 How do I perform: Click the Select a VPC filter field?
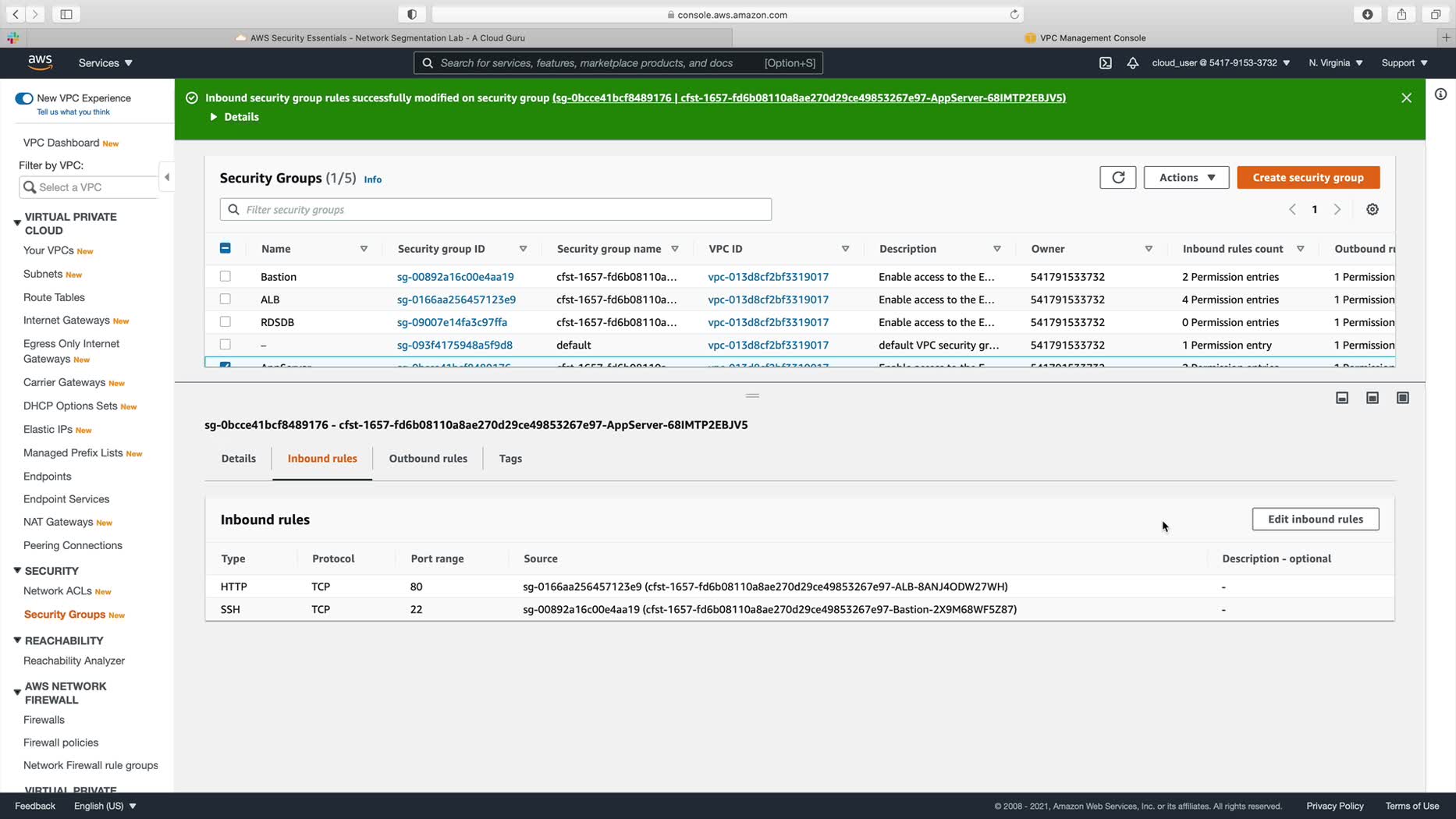point(88,187)
